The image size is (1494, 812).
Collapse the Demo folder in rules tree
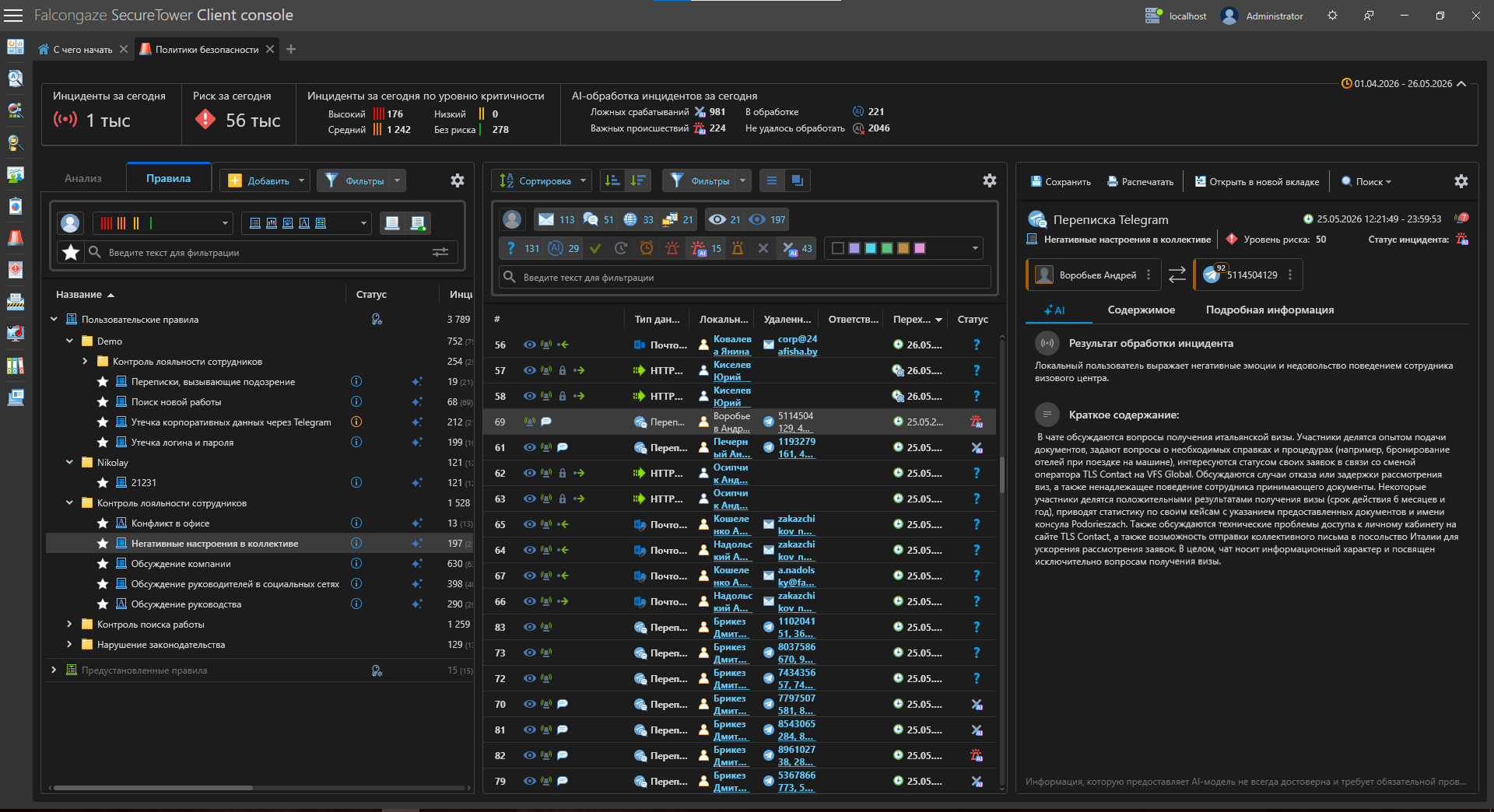[69, 341]
